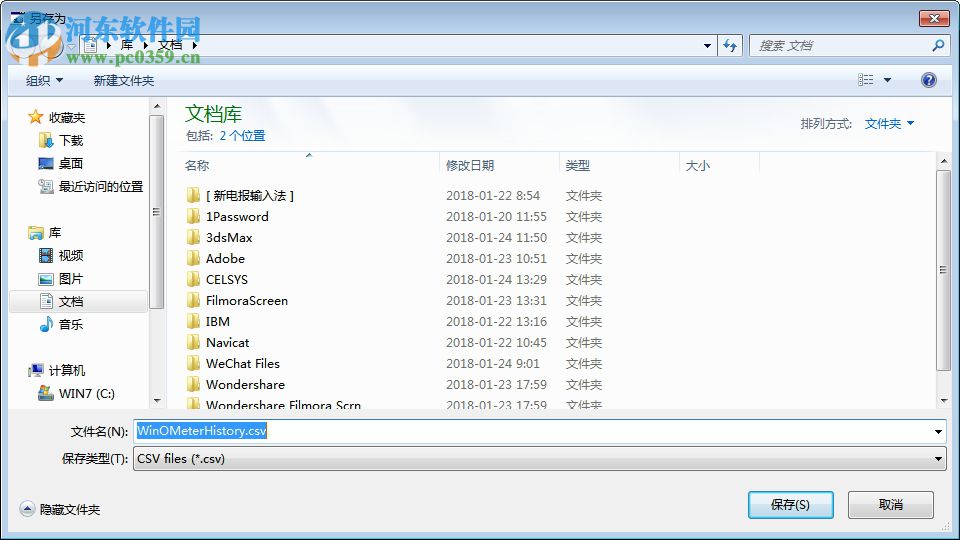Open the save type CSV files dropdown

539,459
